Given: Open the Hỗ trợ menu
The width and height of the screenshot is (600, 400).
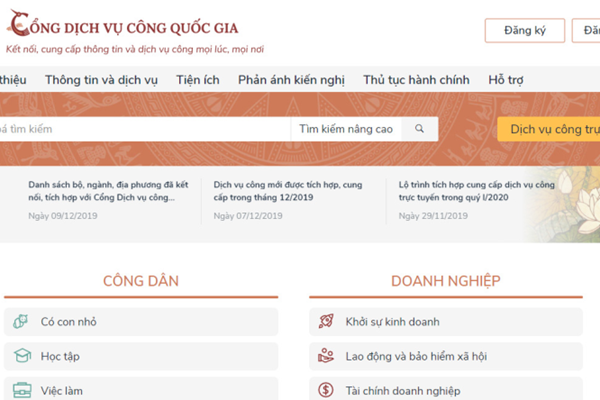Looking at the screenshot, I should (x=505, y=80).
